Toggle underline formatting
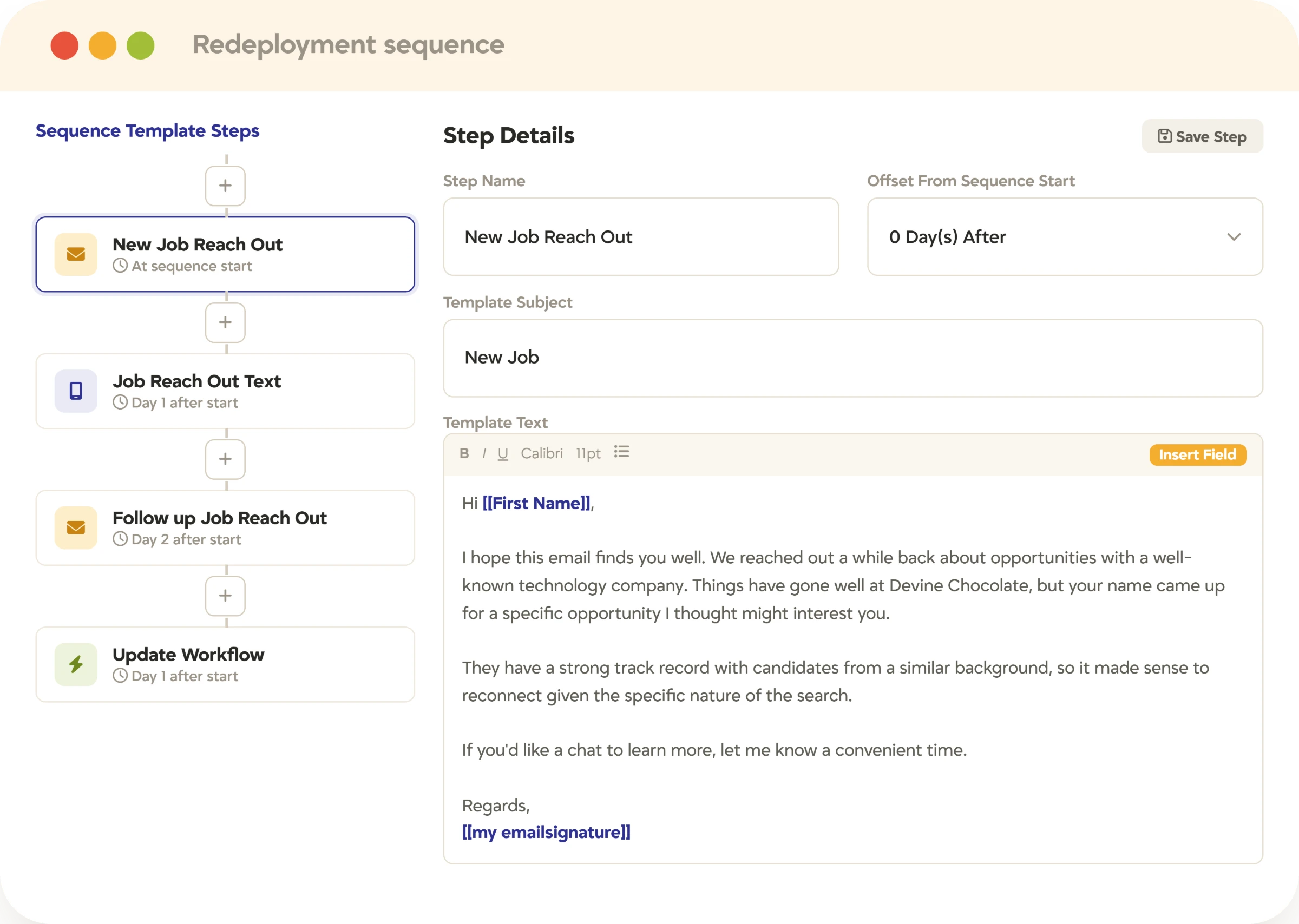1299x924 pixels. point(503,453)
